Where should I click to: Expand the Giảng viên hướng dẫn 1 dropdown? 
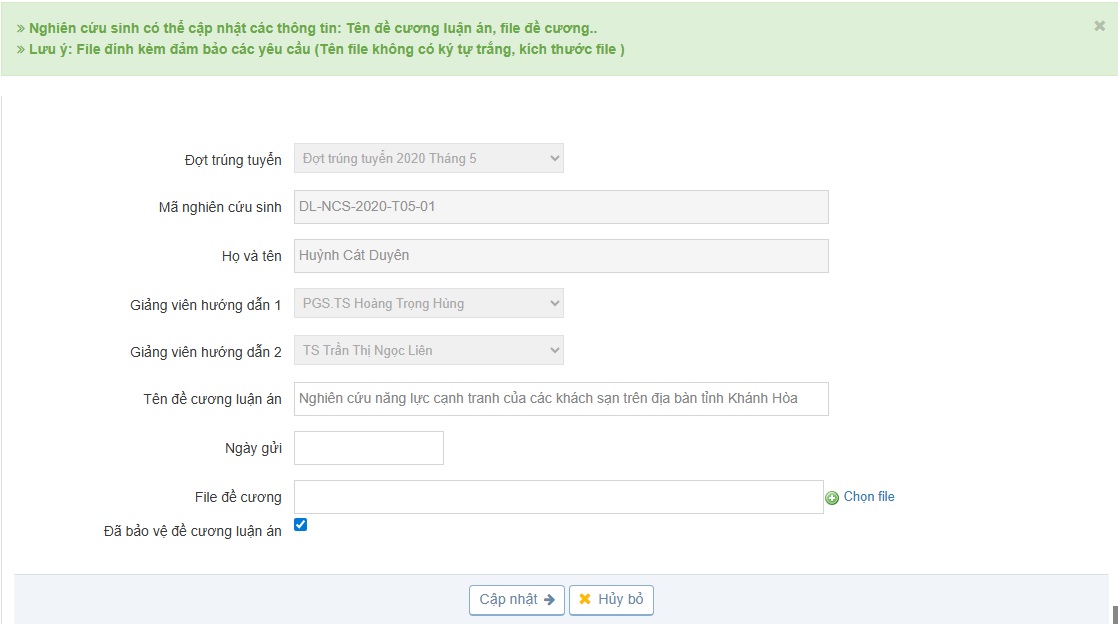pyautogui.click(x=428, y=303)
